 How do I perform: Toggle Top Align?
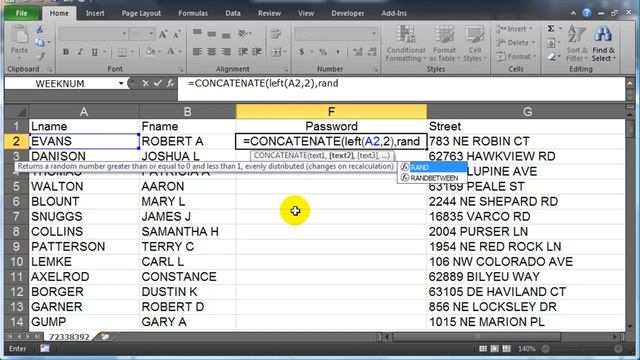coord(197,33)
